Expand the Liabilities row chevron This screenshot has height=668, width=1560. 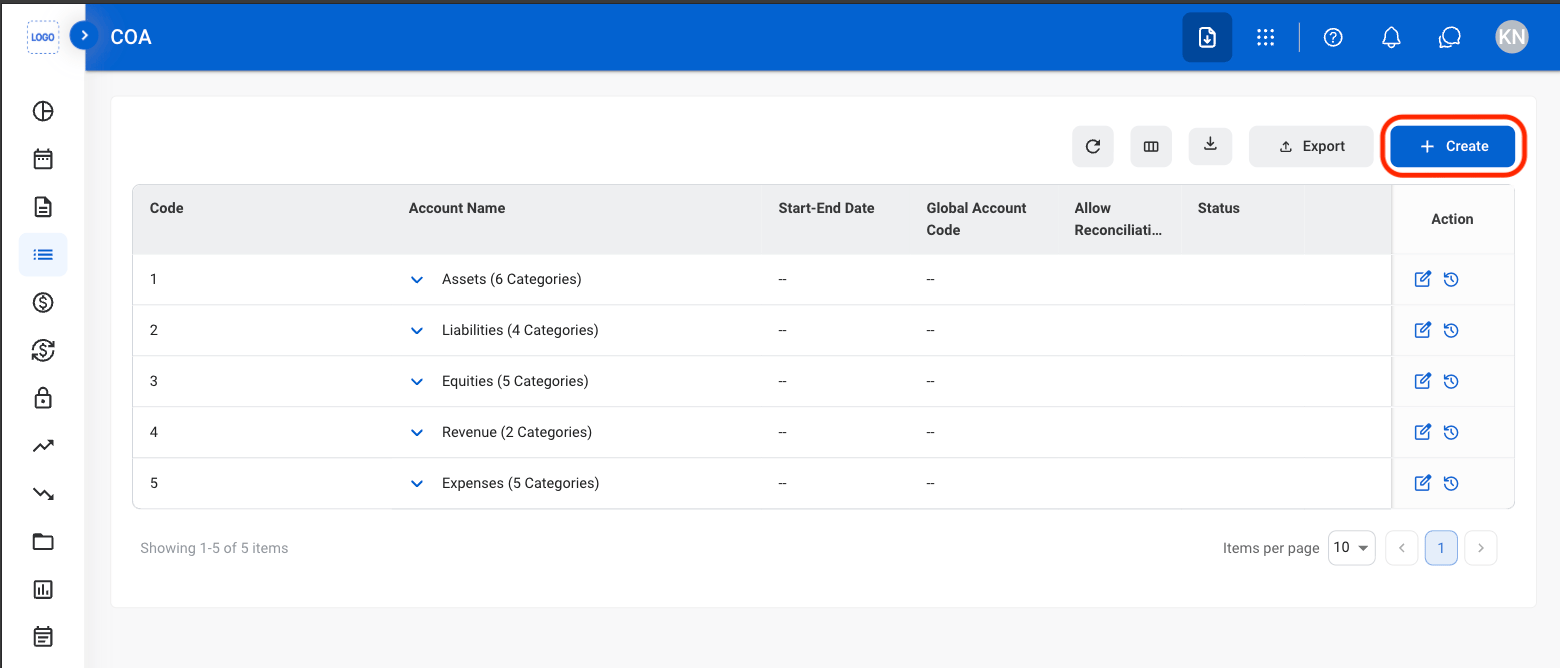tap(417, 331)
